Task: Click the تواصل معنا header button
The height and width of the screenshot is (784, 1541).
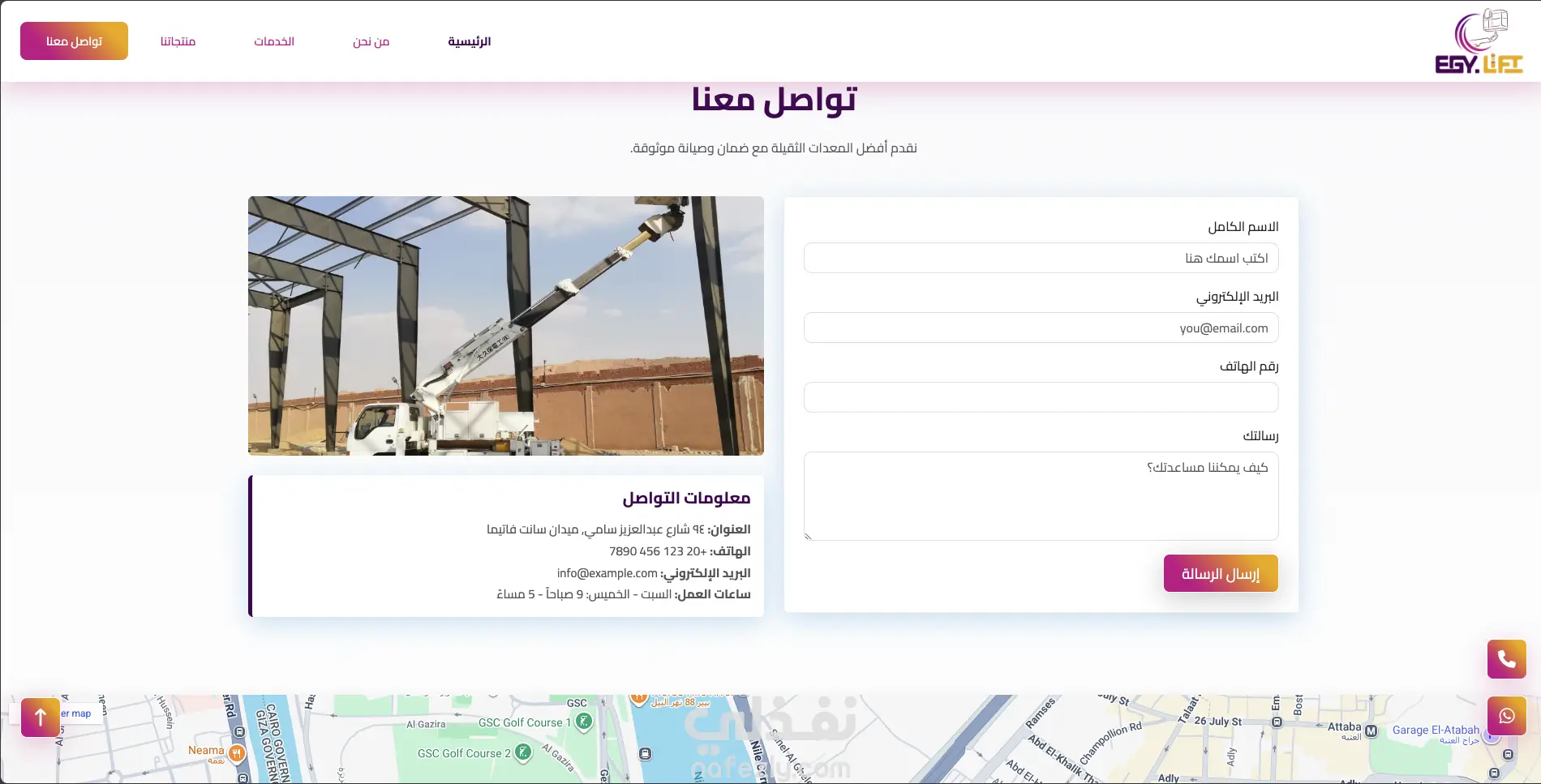Action: pyautogui.click(x=74, y=41)
